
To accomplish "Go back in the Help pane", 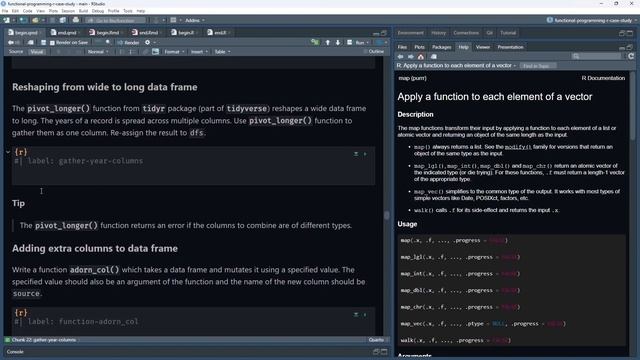I will (x=400, y=57).
